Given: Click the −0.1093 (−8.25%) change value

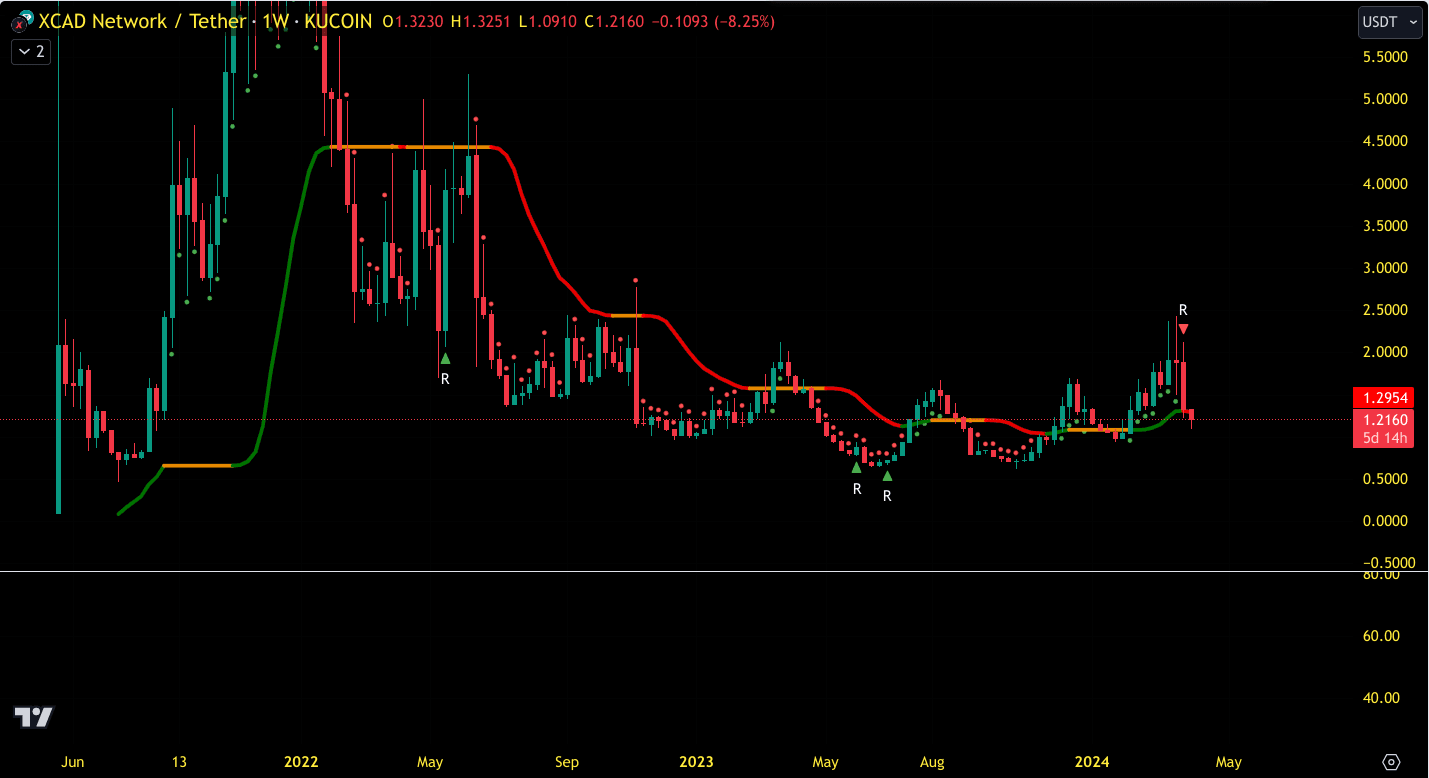Looking at the screenshot, I should 714,21.
